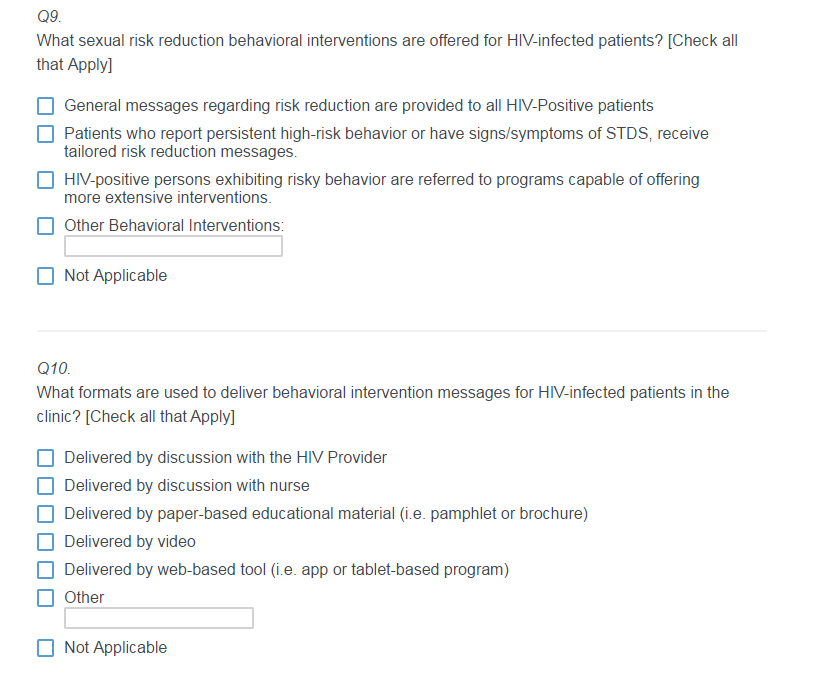Enable 'Delivered by discussion with nurse' option
This screenshot has width=836, height=679.
tap(46, 486)
